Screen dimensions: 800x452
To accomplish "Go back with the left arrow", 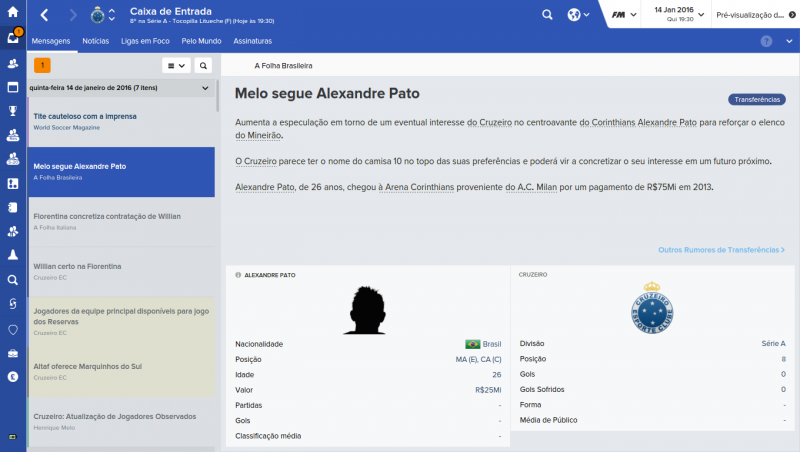I will [x=46, y=15].
